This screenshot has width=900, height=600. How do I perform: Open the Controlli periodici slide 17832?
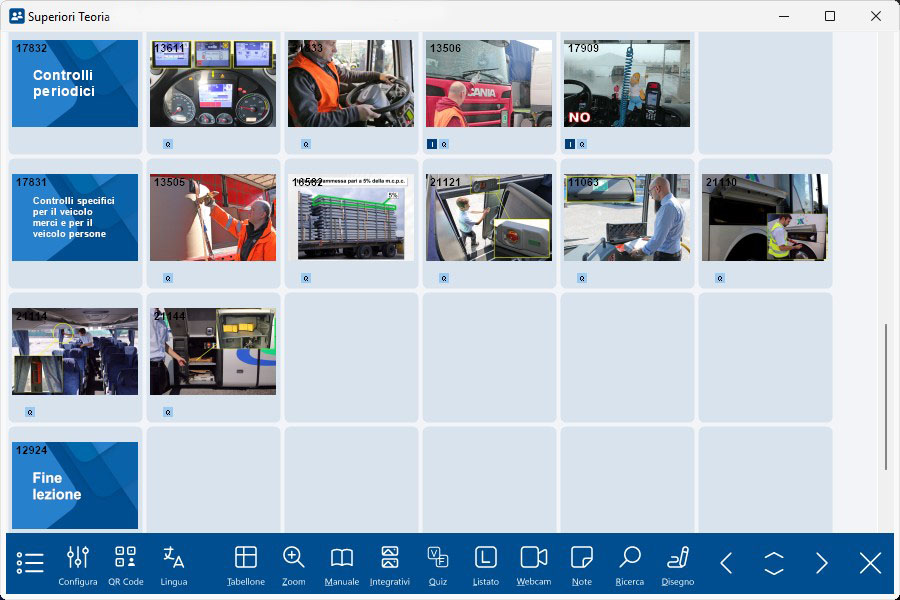[75, 84]
